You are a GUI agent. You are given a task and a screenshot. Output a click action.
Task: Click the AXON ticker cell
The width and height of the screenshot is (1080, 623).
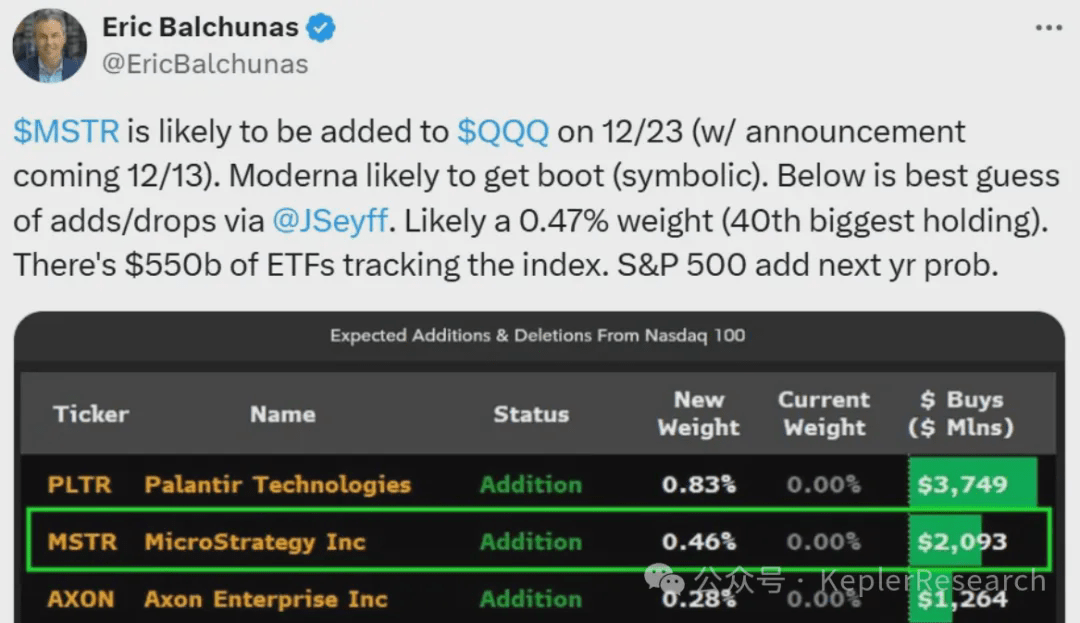tap(81, 599)
